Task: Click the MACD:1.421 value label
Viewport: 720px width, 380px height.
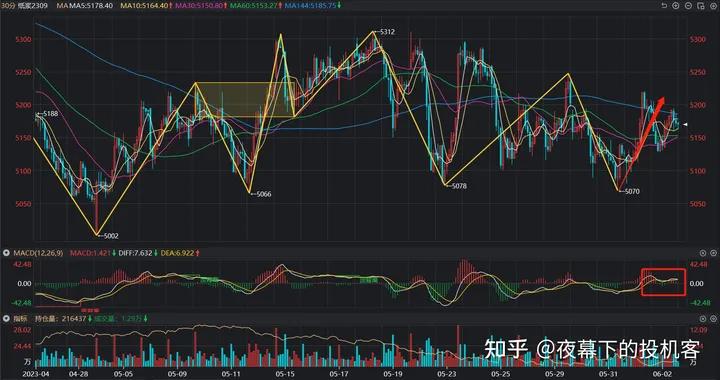Action: (x=90, y=253)
